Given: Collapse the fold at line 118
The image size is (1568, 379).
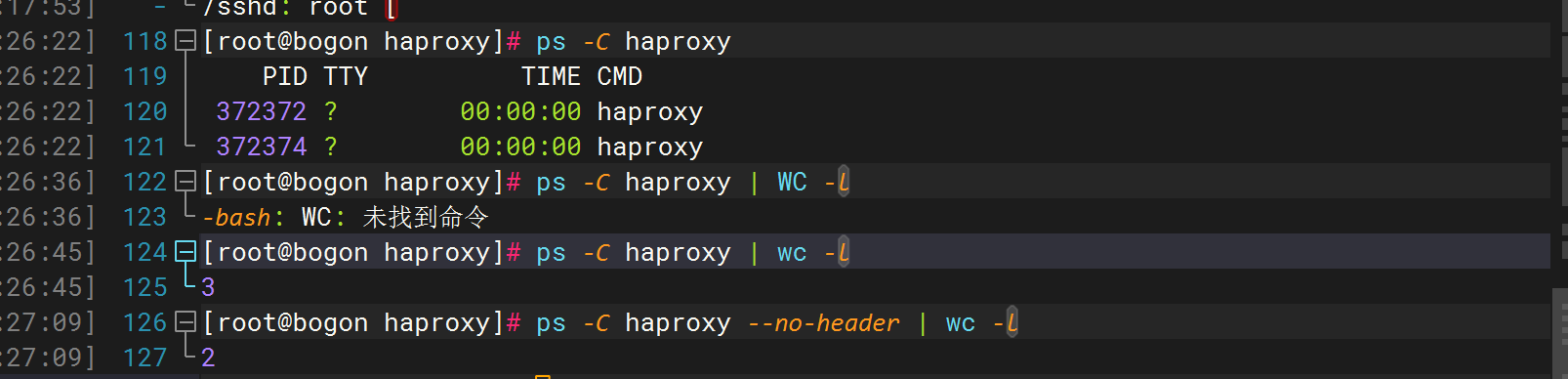Looking at the screenshot, I should click(x=186, y=41).
